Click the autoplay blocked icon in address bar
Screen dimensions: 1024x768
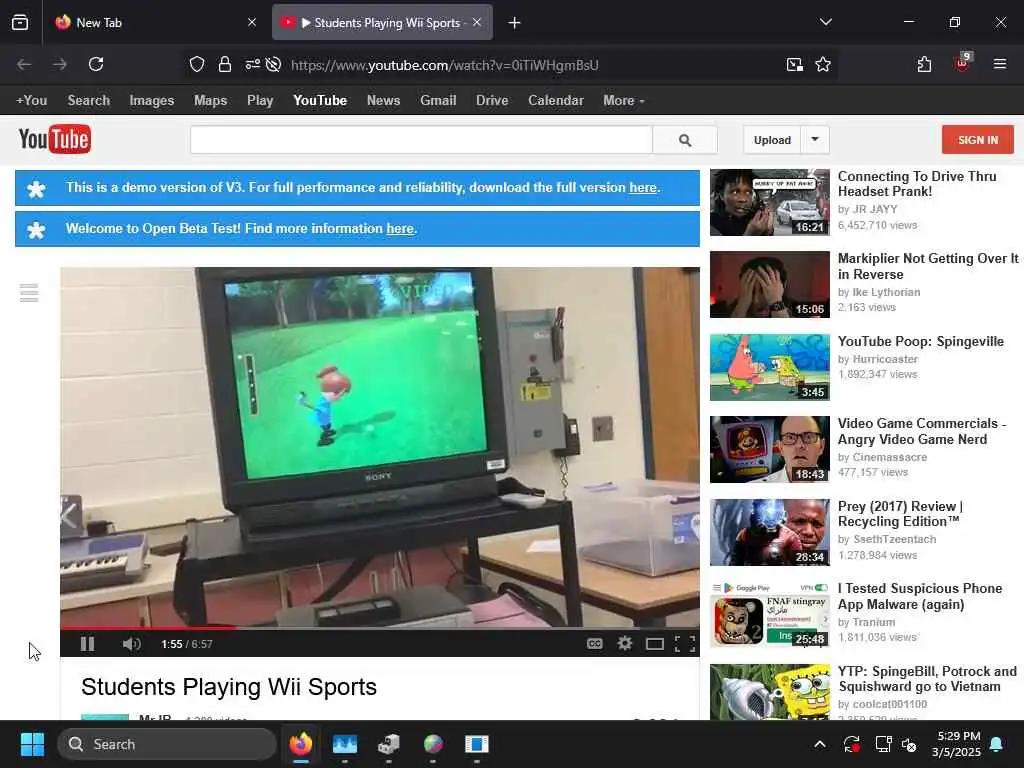tap(274, 64)
